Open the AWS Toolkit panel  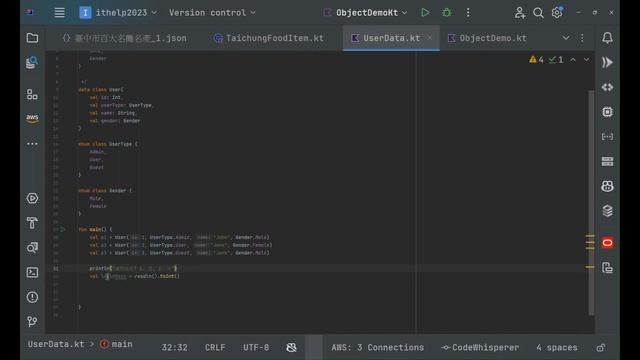click(x=32, y=118)
